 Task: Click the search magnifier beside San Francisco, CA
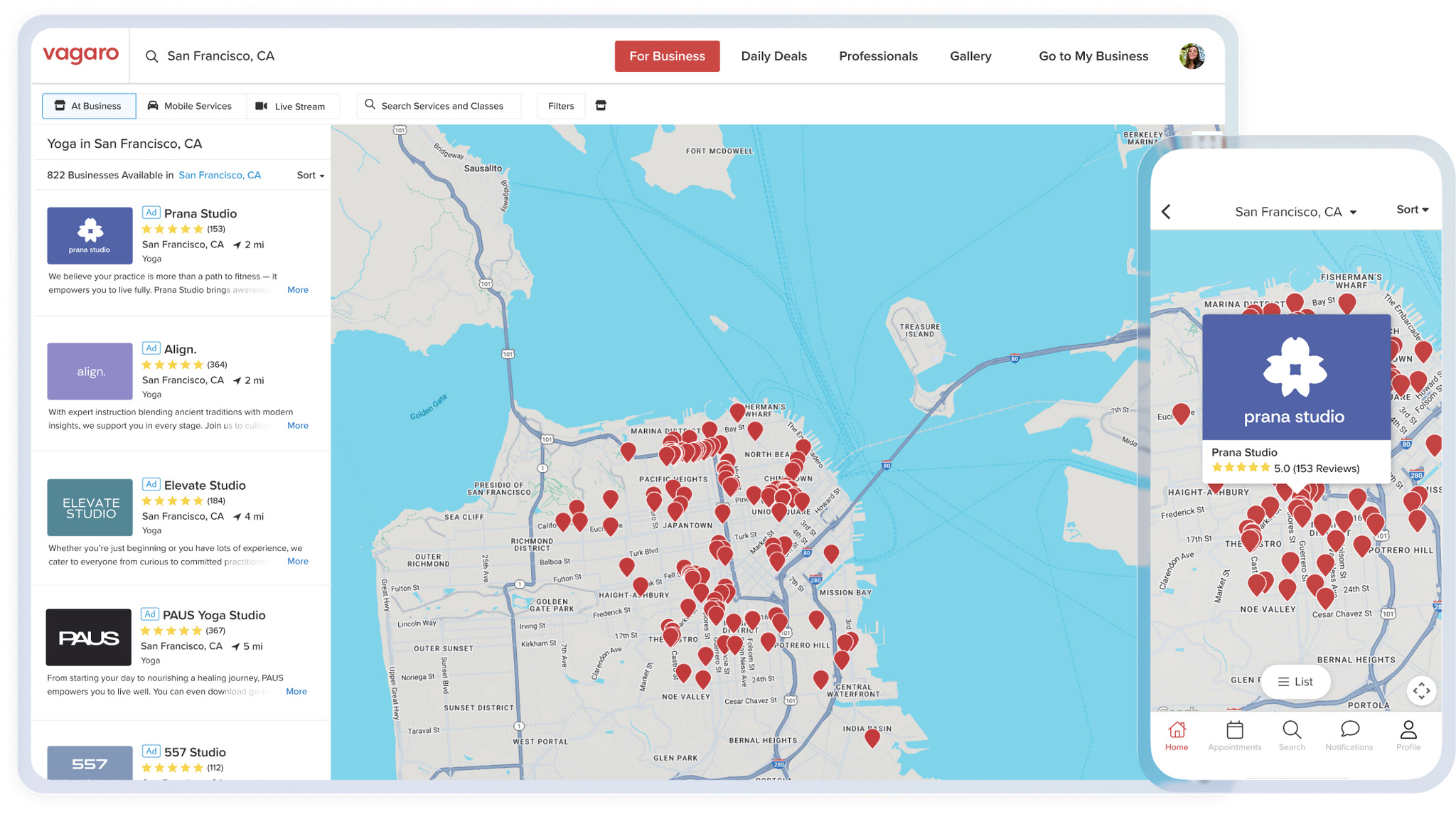point(151,56)
